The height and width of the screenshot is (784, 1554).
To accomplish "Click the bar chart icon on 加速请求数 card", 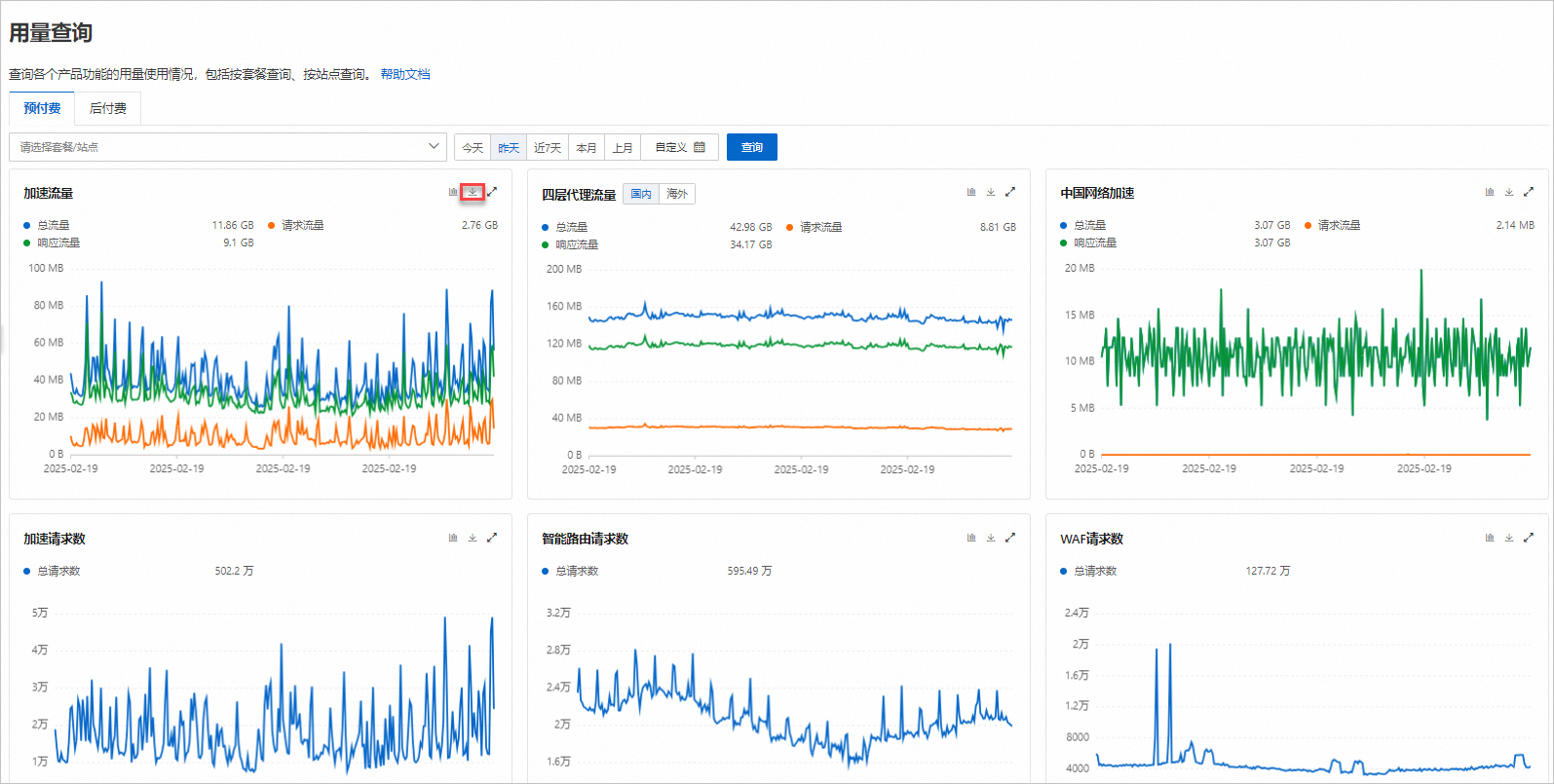I will 453,538.
